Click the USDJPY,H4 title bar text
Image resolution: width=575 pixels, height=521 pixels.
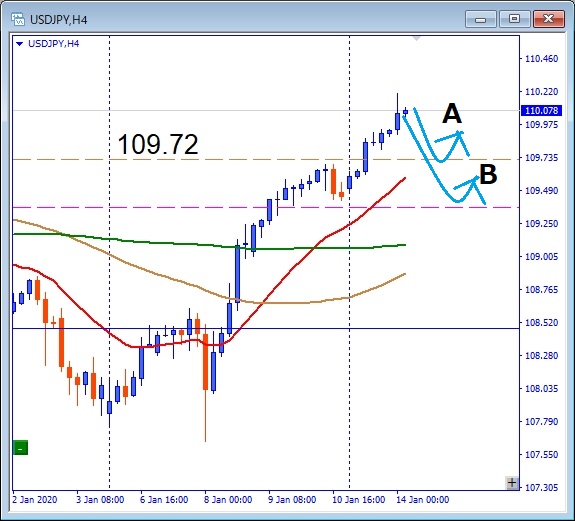(59, 19)
